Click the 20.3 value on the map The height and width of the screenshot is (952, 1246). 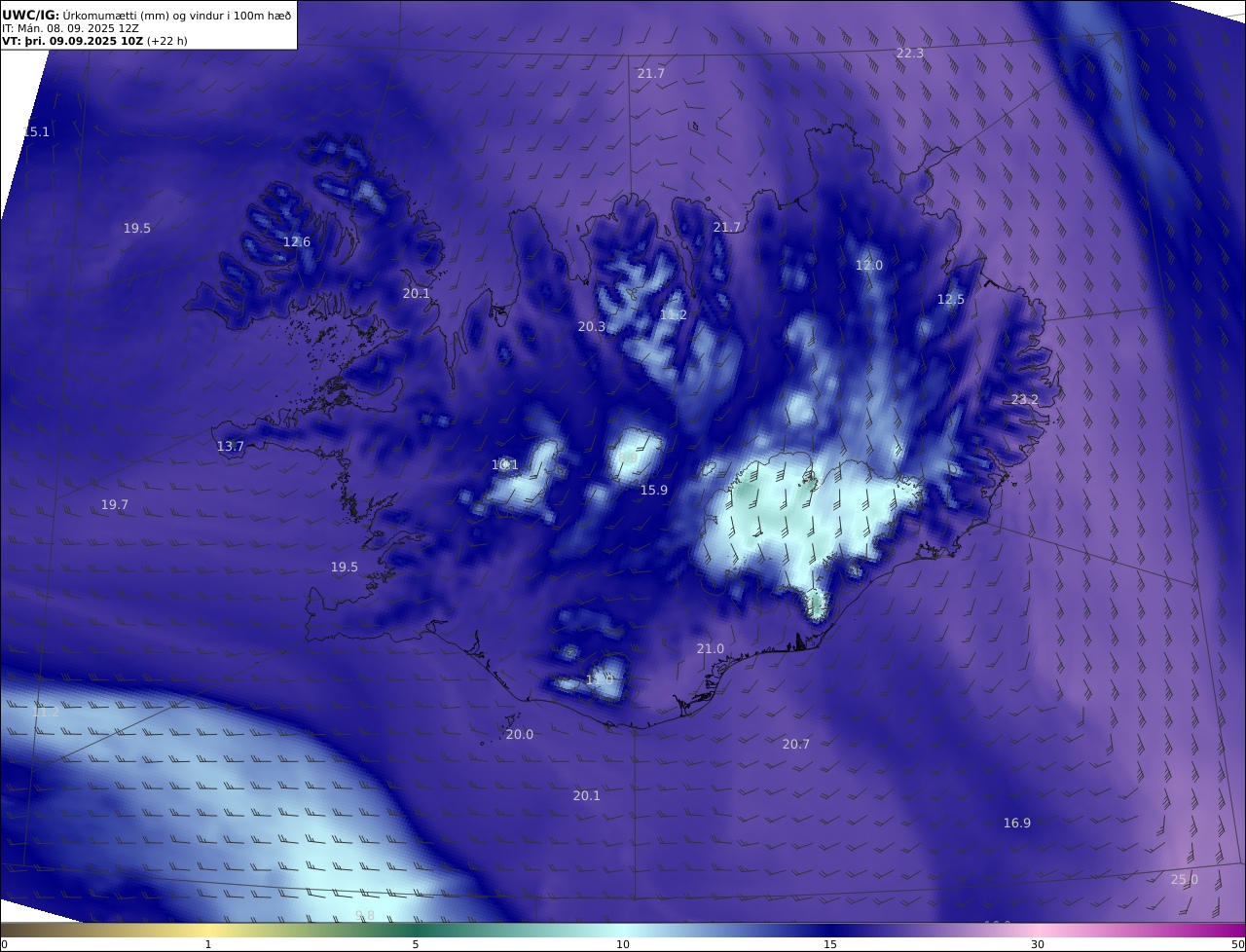tap(591, 326)
